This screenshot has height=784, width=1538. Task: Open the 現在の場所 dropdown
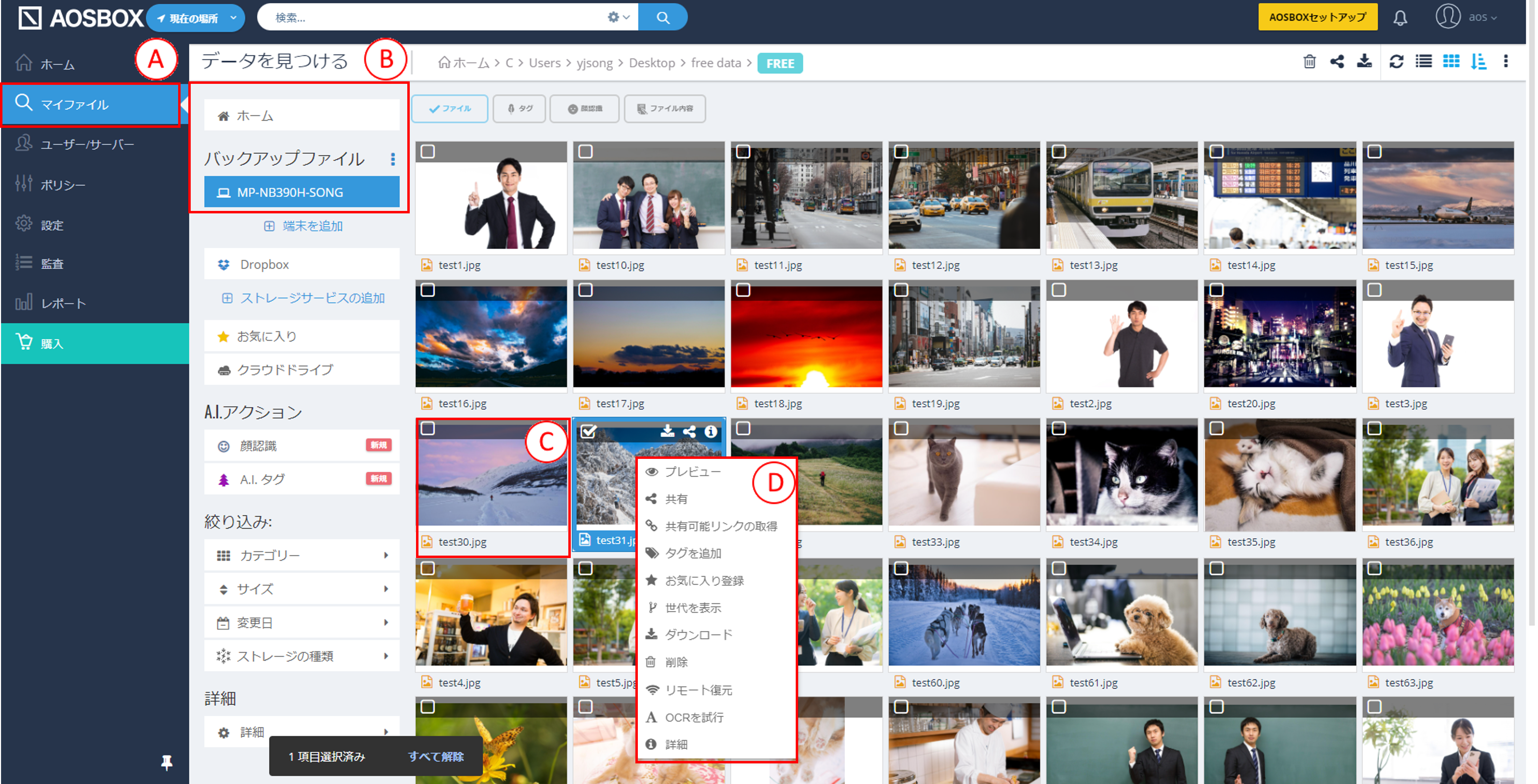coord(195,18)
